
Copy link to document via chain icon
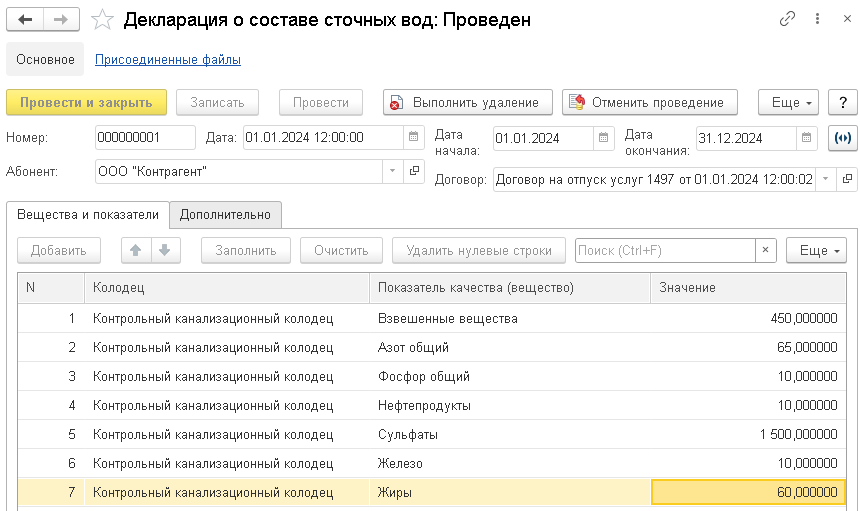(788, 20)
